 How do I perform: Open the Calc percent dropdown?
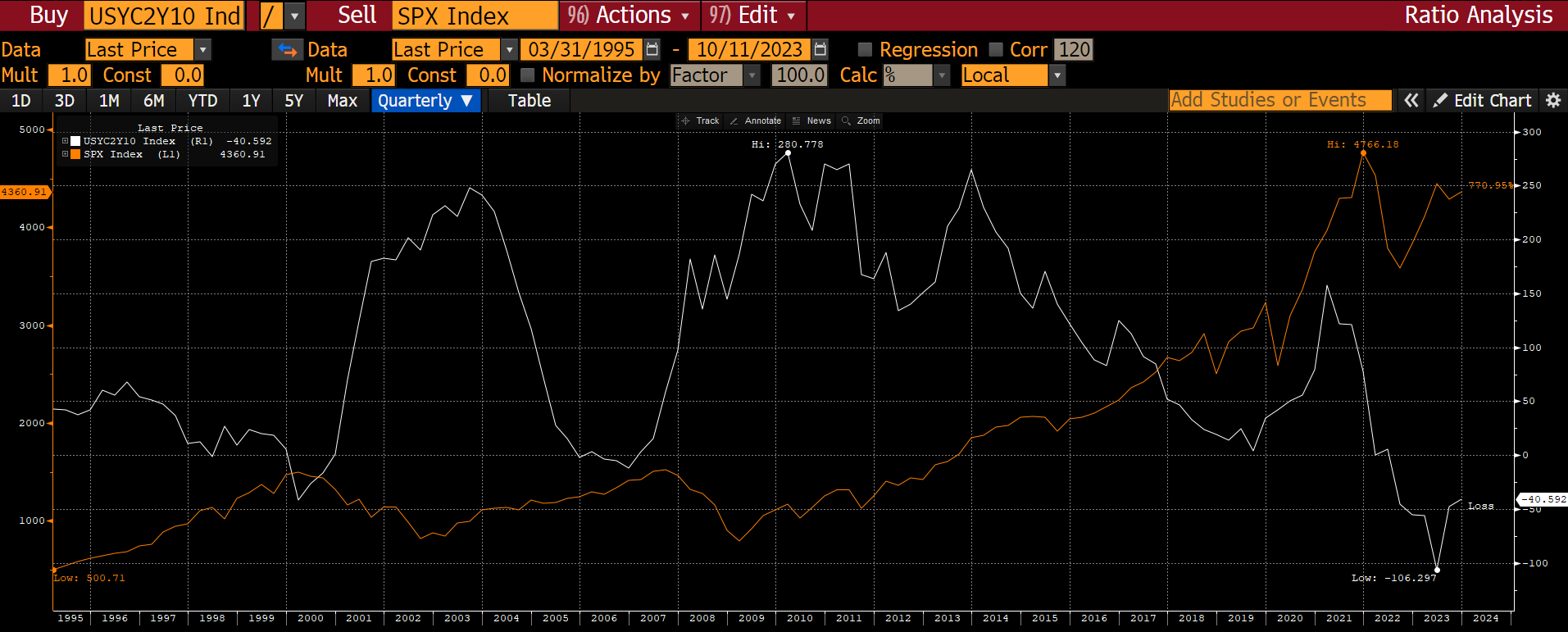(943, 75)
